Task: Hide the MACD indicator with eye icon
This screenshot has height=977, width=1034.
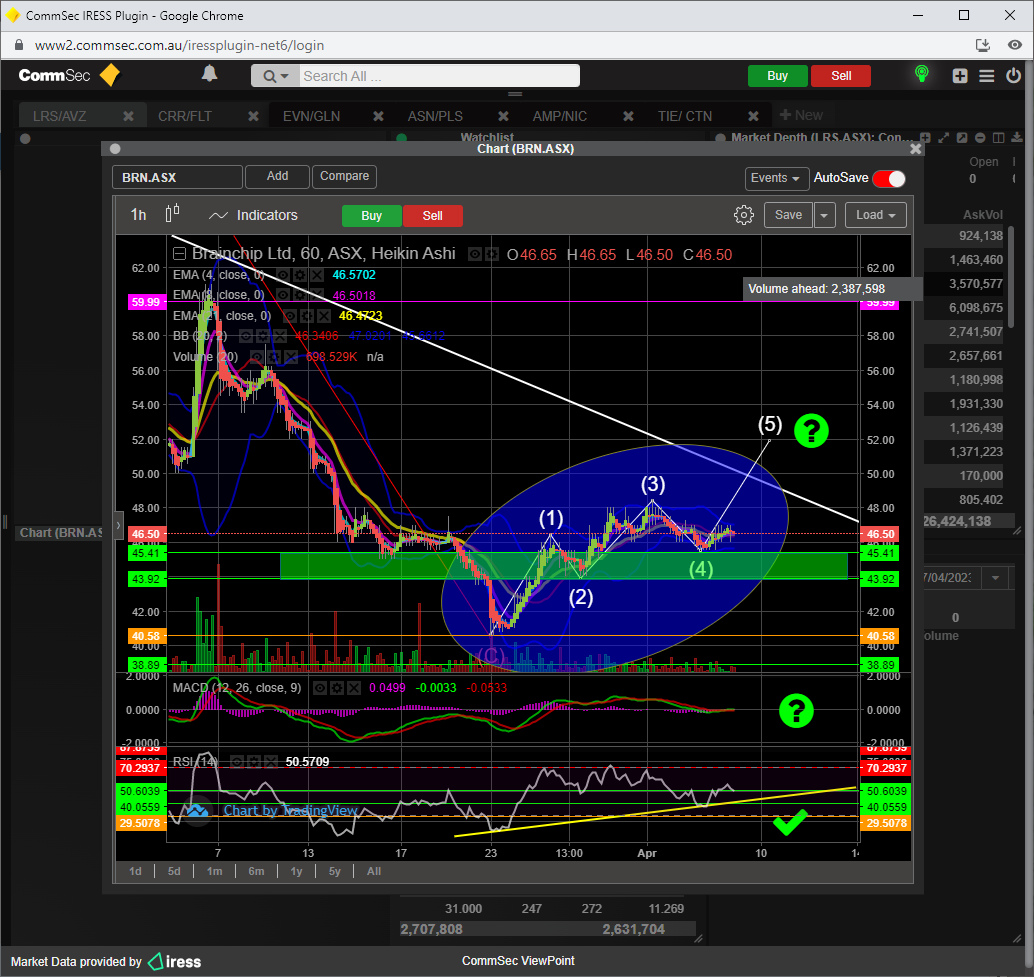Action: coord(320,688)
